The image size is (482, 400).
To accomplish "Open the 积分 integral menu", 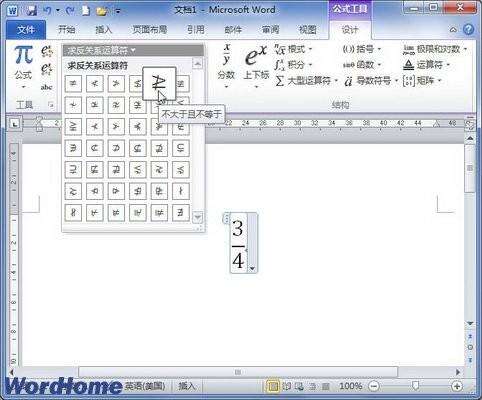I will (293, 65).
